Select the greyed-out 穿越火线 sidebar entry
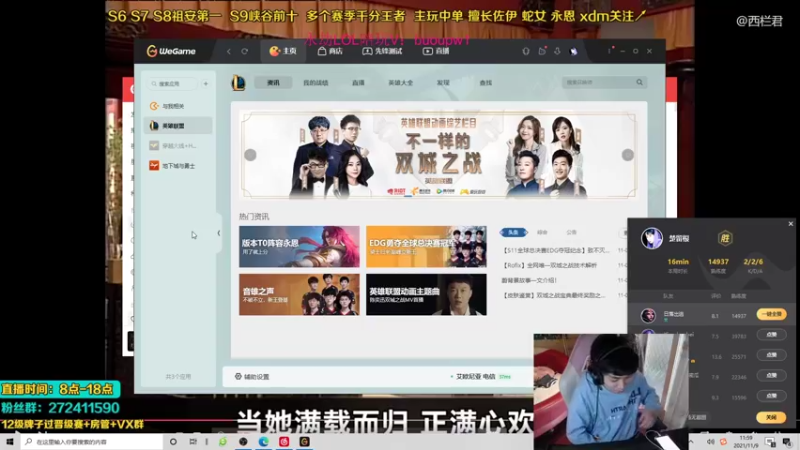The width and height of the screenshot is (800, 450). click(x=178, y=145)
